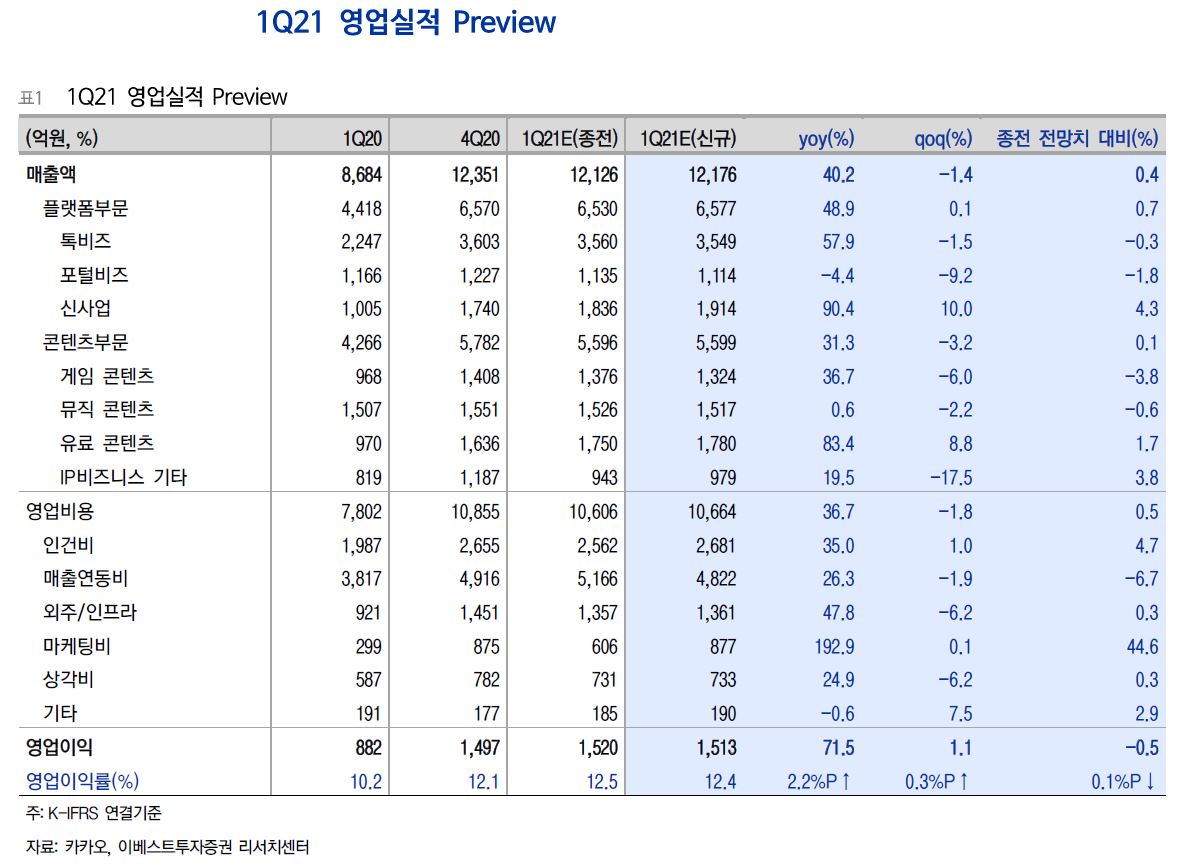Select the '외주/인프라' row label
The image size is (1183, 867).
[90, 612]
